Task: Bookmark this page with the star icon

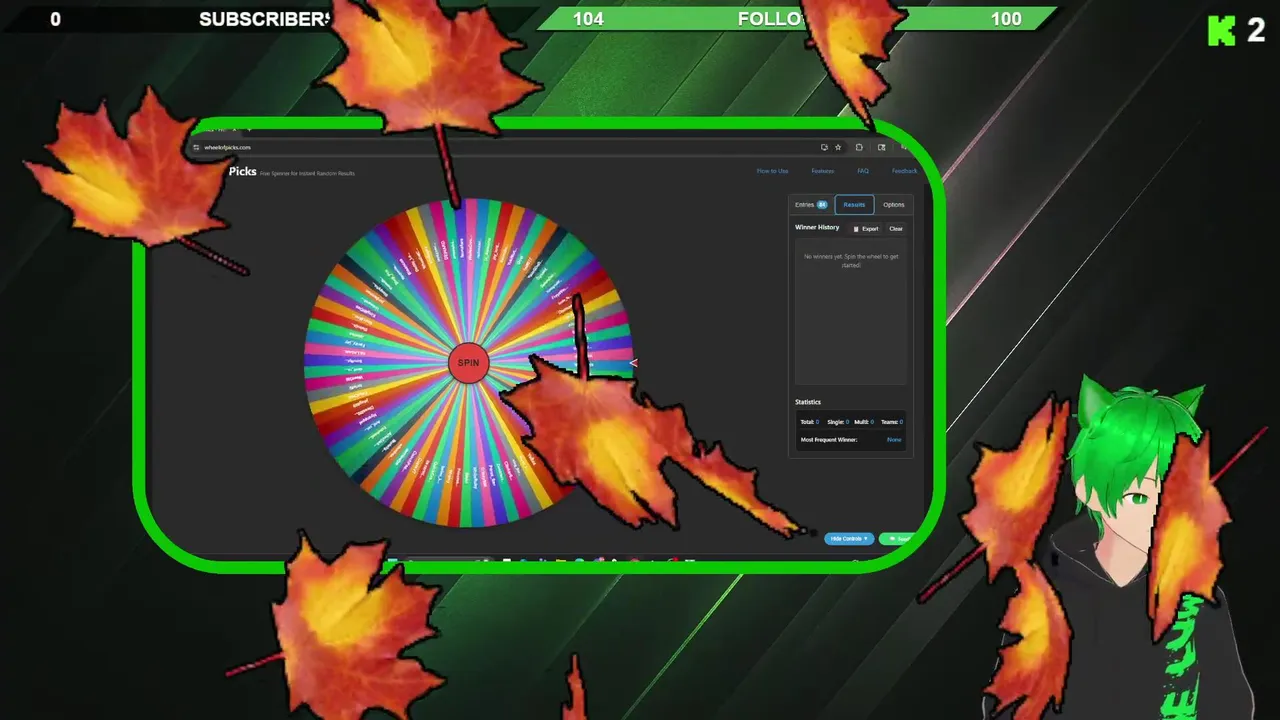Action: tap(838, 147)
